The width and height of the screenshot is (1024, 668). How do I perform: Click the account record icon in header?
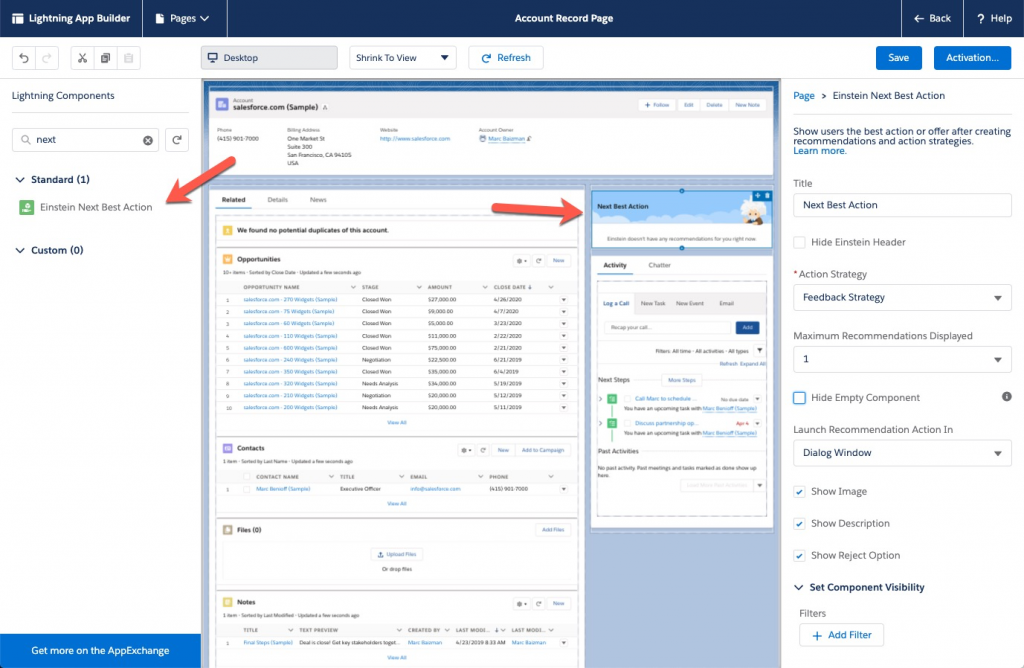(x=222, y=104)
